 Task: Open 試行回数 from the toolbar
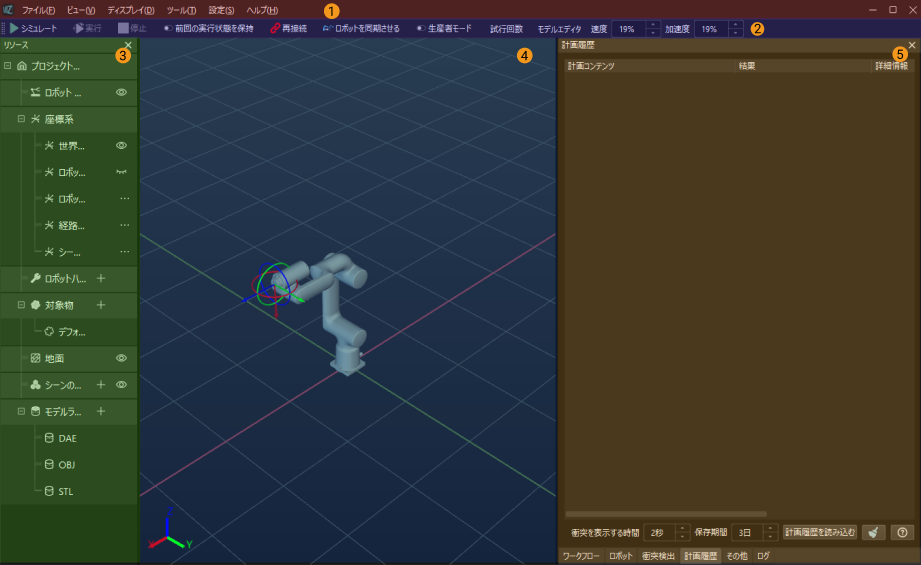click(x=506, y=28)
